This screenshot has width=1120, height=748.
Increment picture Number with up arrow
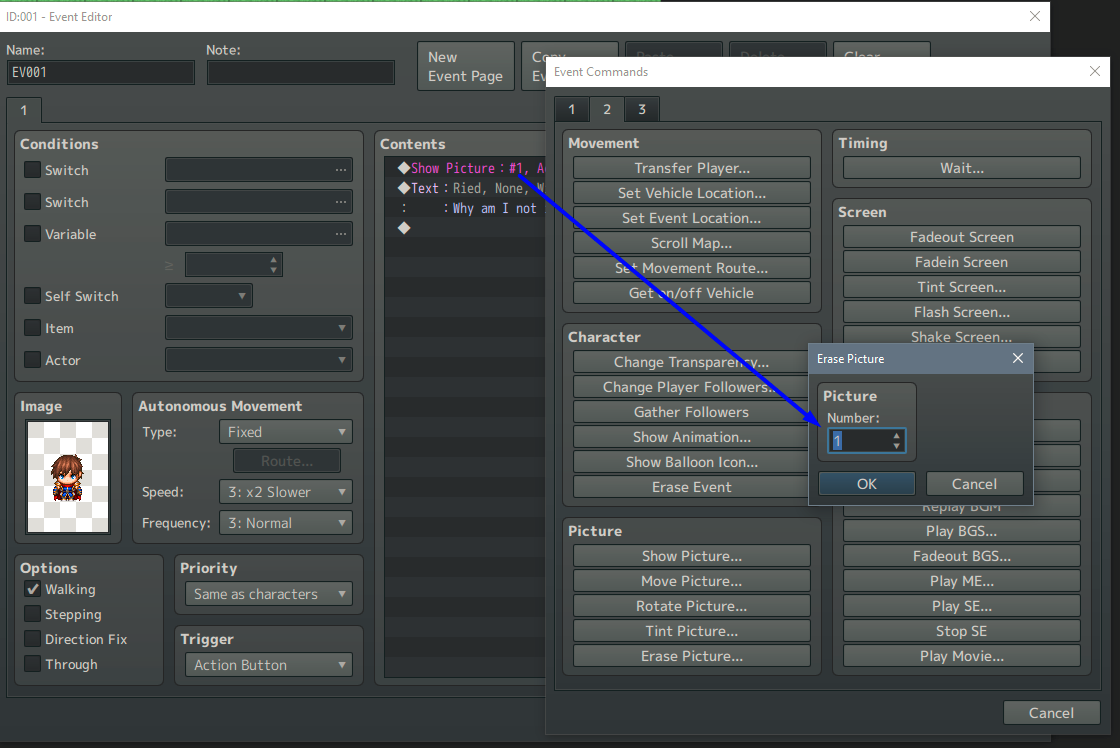896,435
